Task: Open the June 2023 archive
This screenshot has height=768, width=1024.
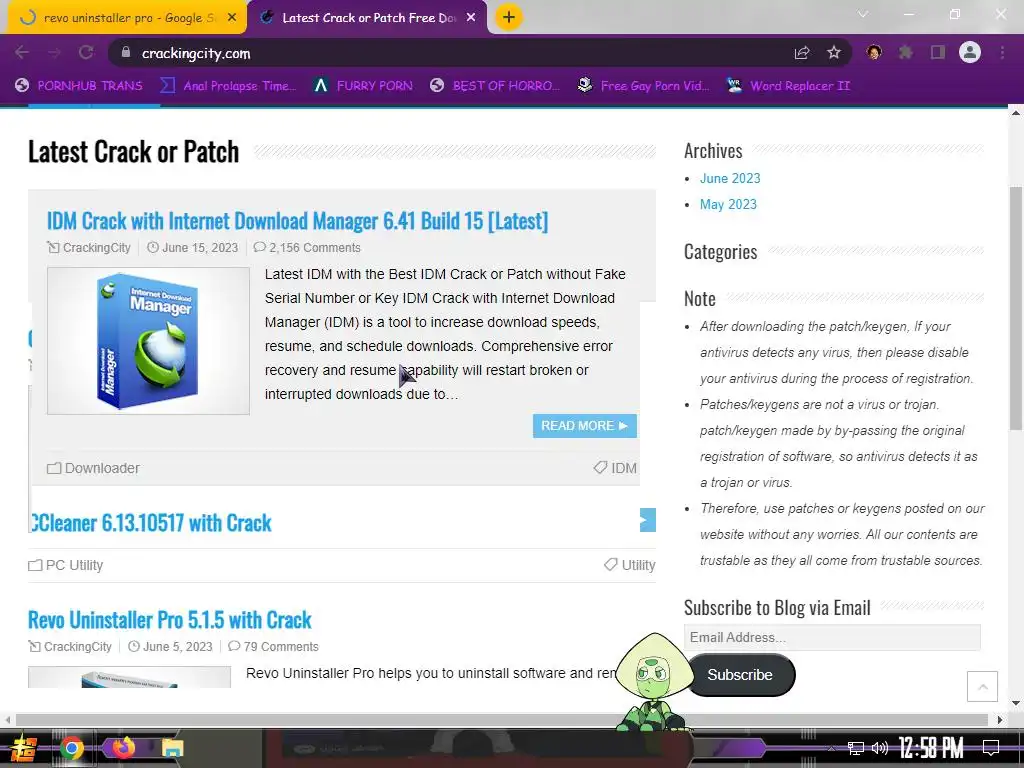Action: [x=730, y=178]
